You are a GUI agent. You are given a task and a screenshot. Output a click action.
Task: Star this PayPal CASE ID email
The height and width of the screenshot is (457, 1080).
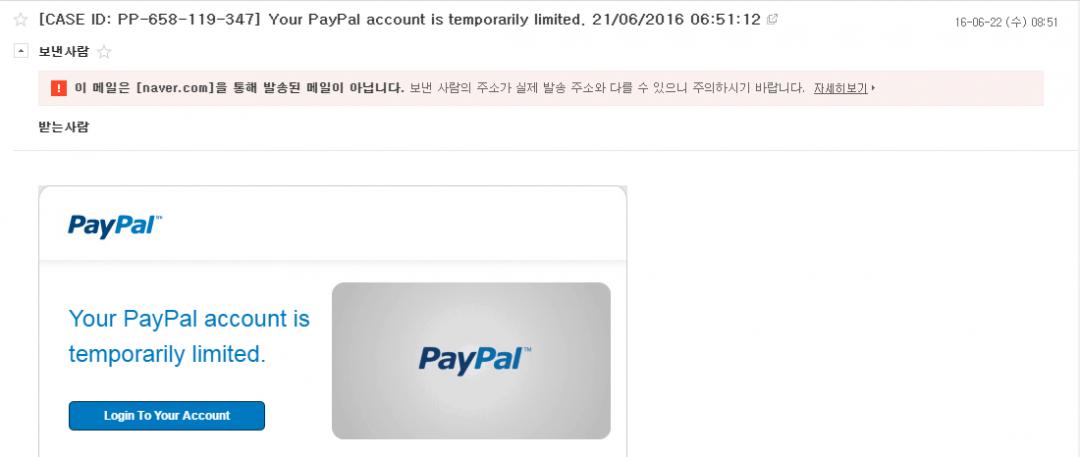click(21, 20)
